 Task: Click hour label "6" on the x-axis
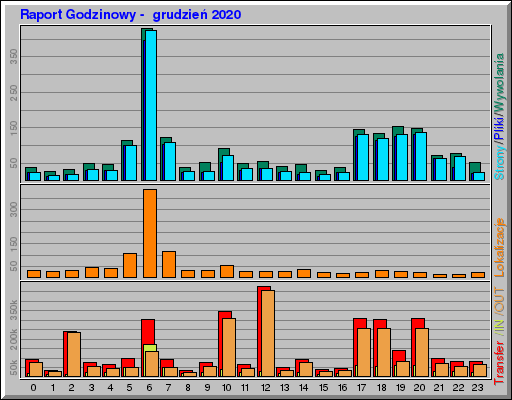click(x=149, y=388)
